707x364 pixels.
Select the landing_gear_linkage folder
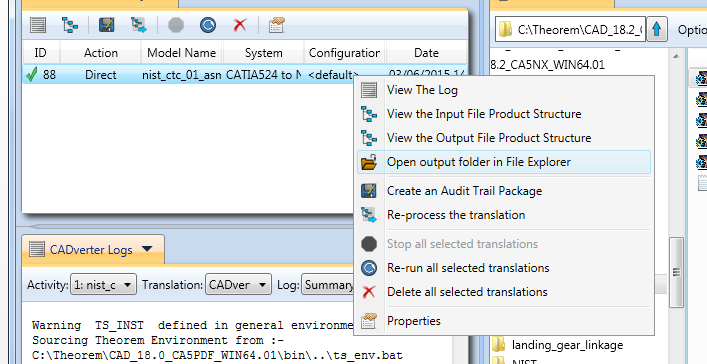tap(567, 345)
